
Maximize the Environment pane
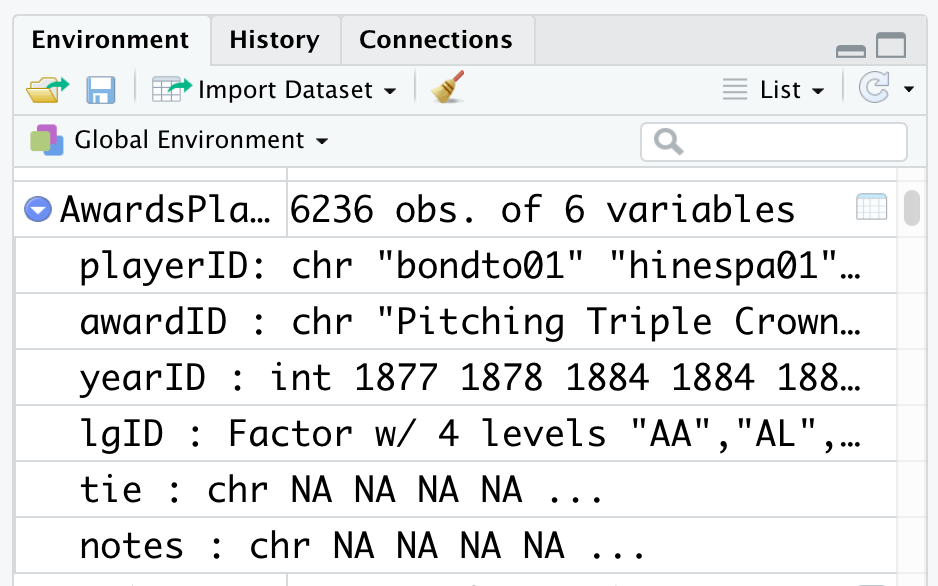891,45
